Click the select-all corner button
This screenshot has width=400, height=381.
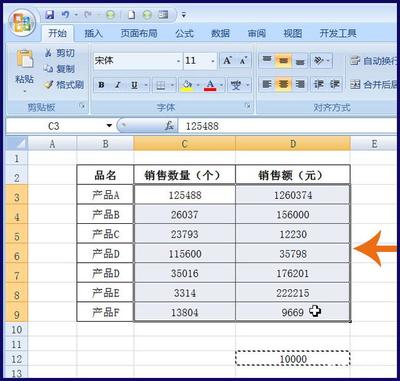pyautogui.click(x=17, y=144)
